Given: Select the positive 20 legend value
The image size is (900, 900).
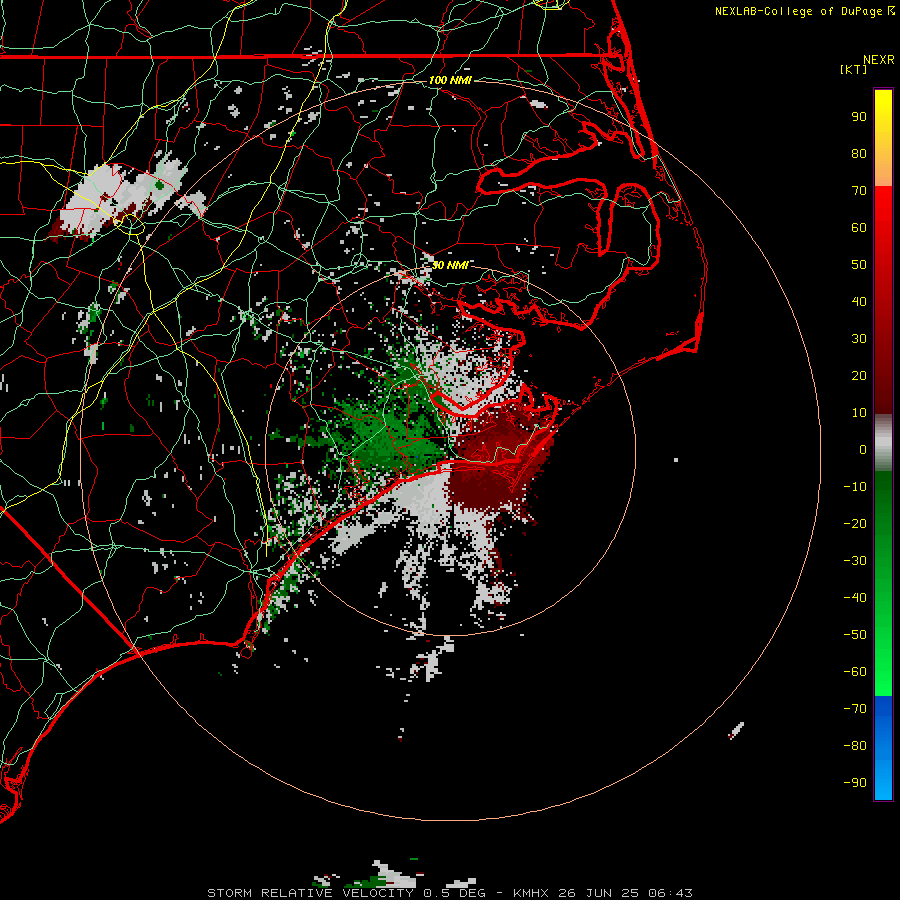Looking at the screenshot, I should (859, 376).
